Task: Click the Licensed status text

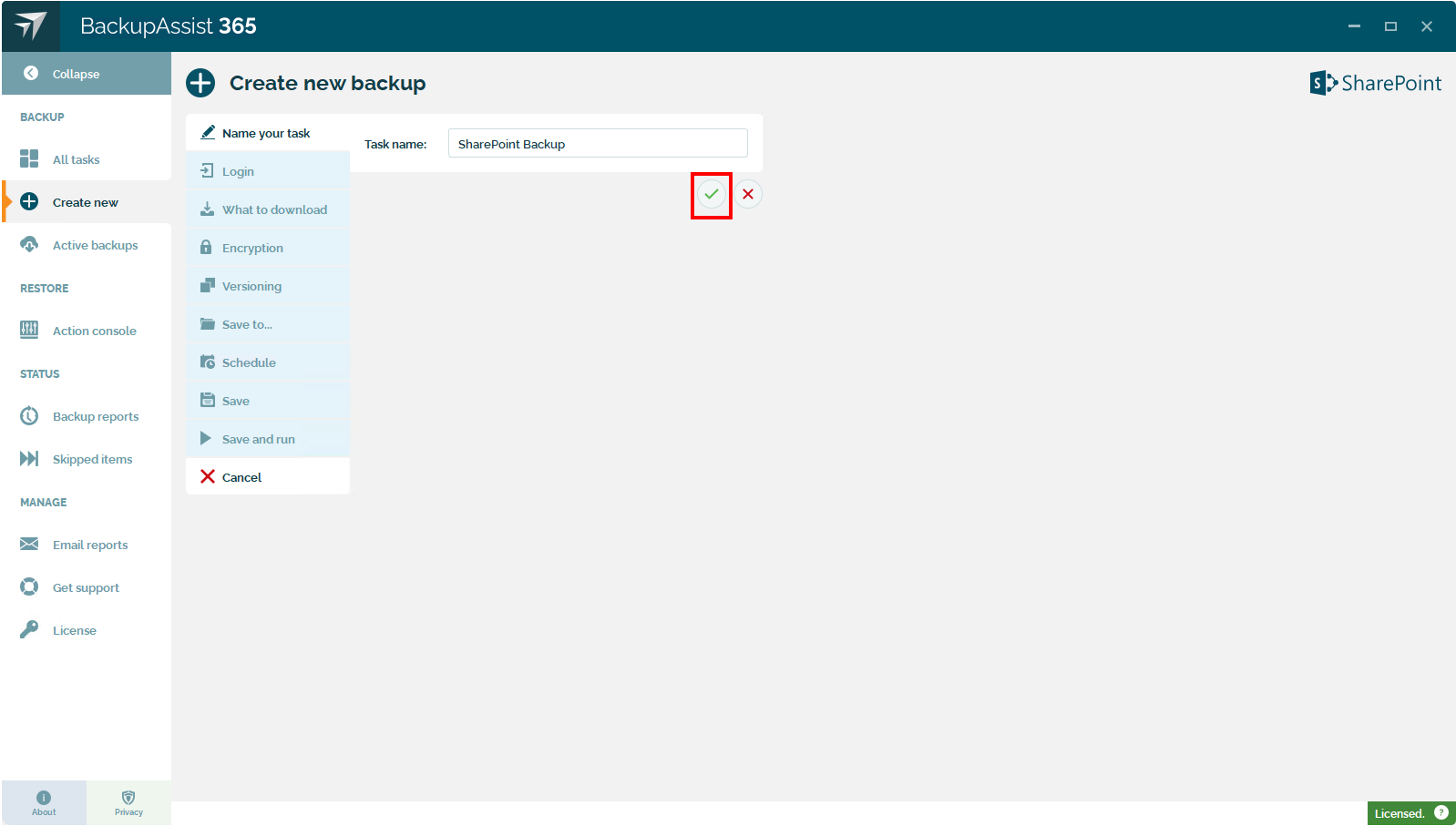Action: click(1400, 813)
